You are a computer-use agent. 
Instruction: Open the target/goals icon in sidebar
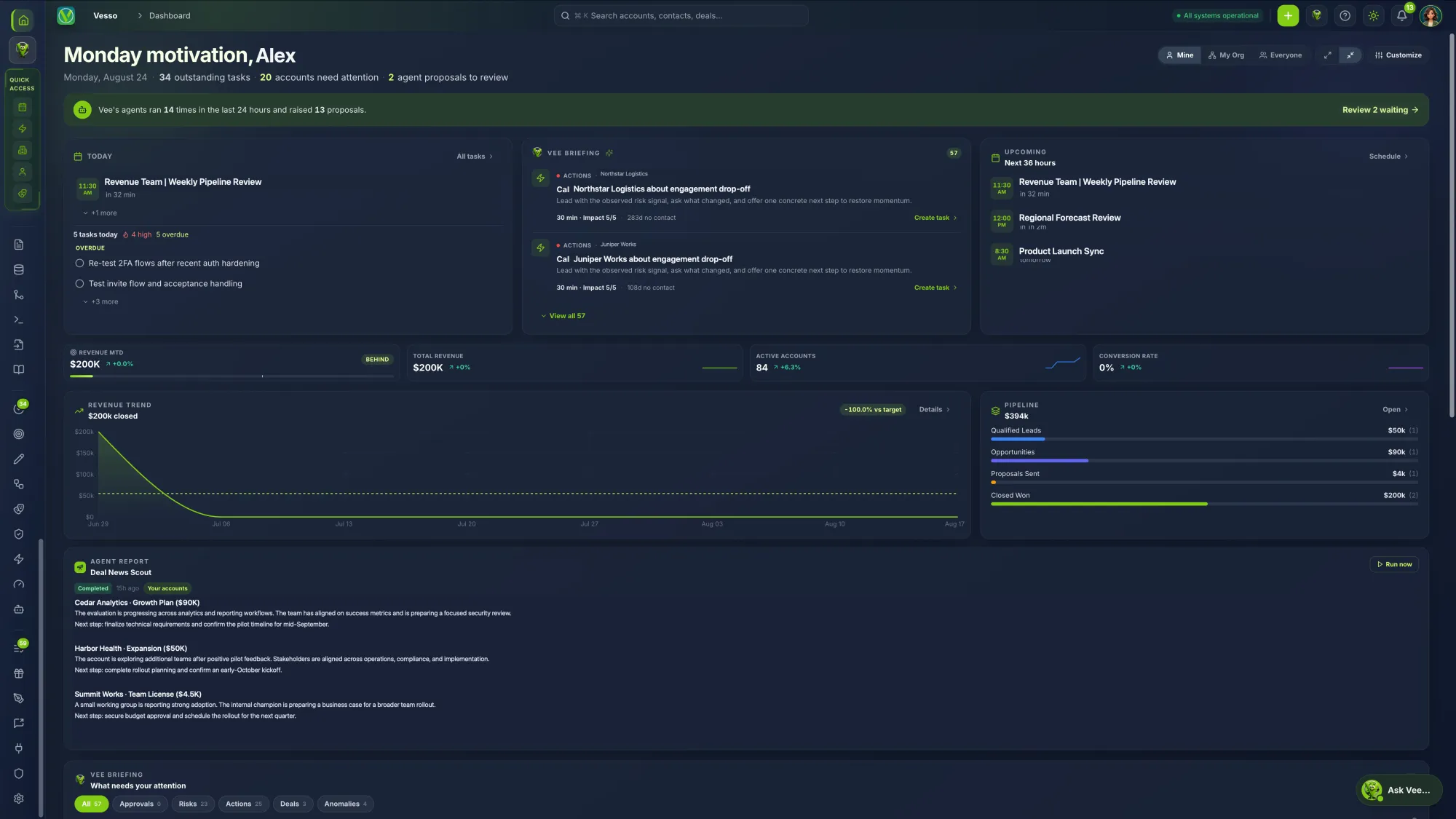click(19, 434)
